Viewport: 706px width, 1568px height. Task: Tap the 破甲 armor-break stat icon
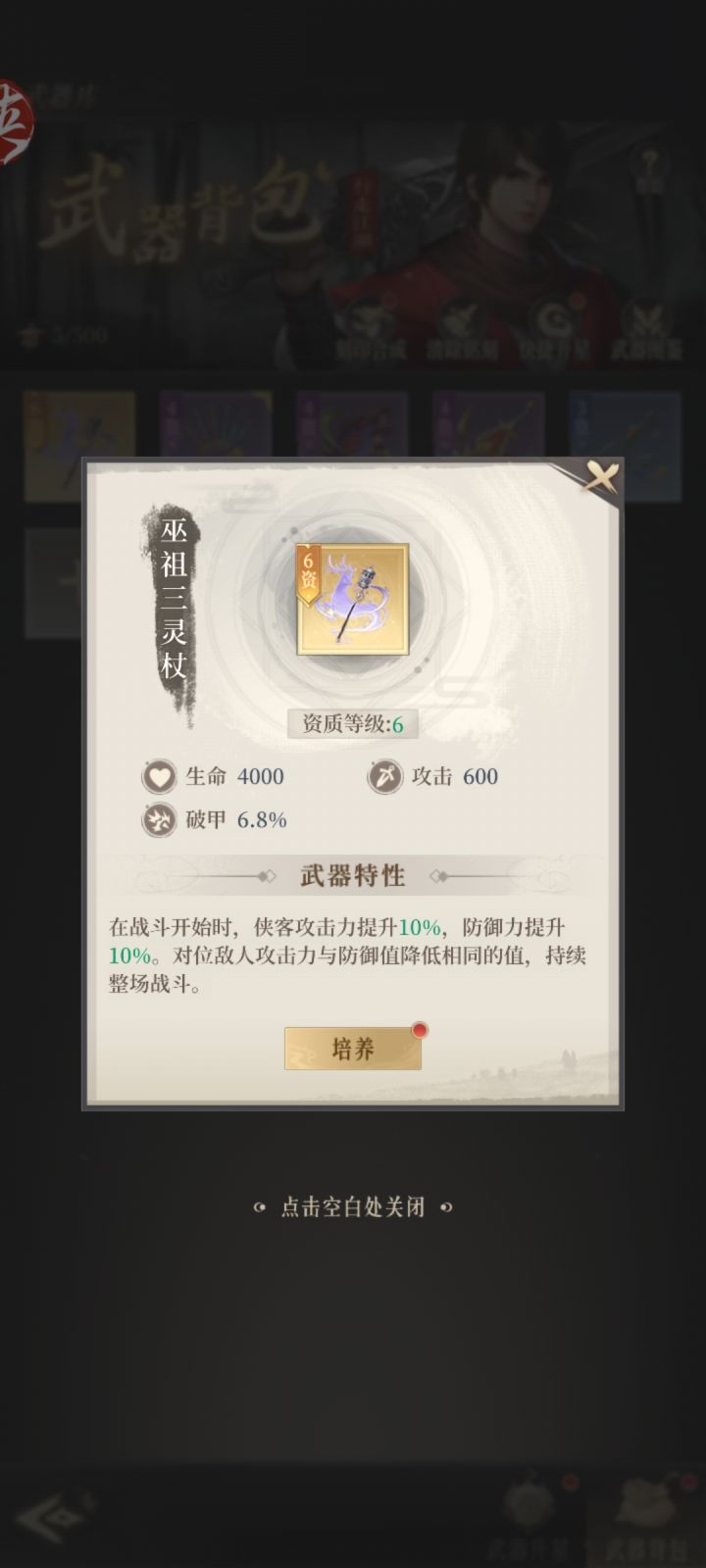pyautogui.click(x=159, y=820)
